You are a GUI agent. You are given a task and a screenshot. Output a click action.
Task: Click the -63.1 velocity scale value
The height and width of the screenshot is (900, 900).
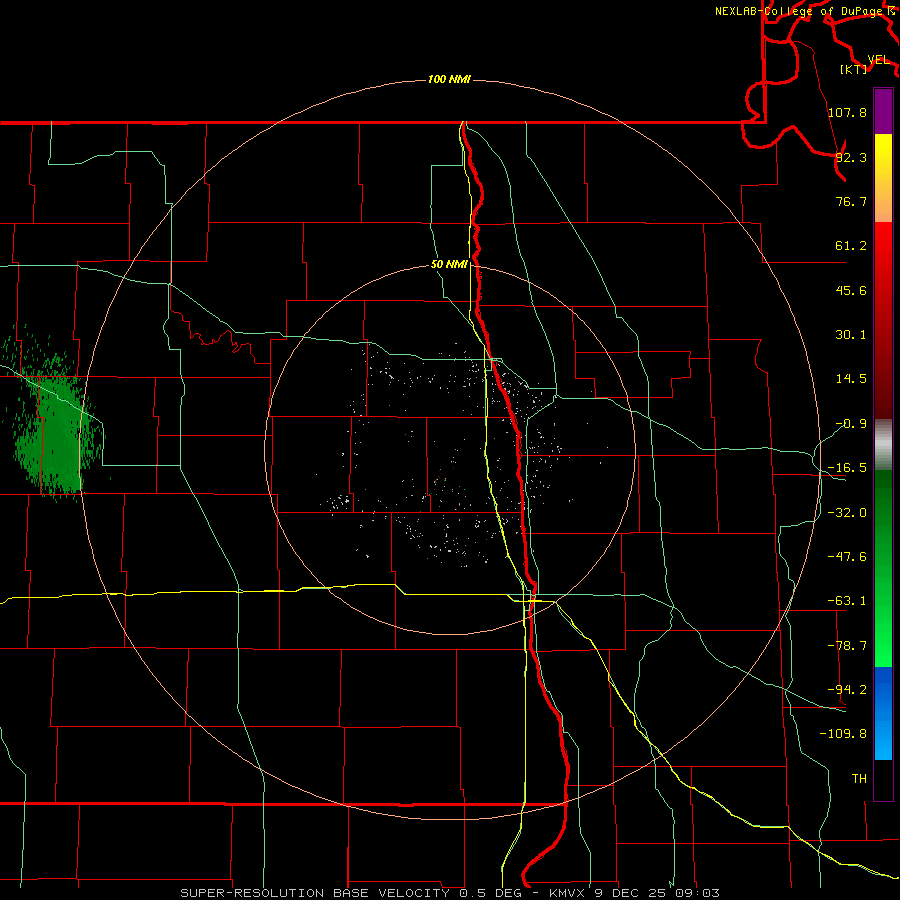(x=847, y=601)
